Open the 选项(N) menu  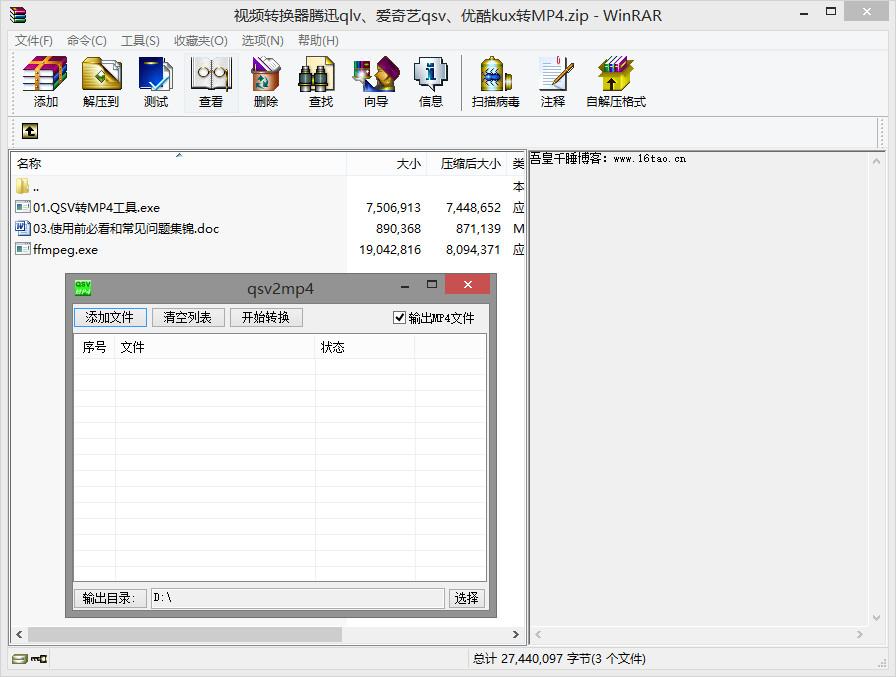click(x=262, y=41)
